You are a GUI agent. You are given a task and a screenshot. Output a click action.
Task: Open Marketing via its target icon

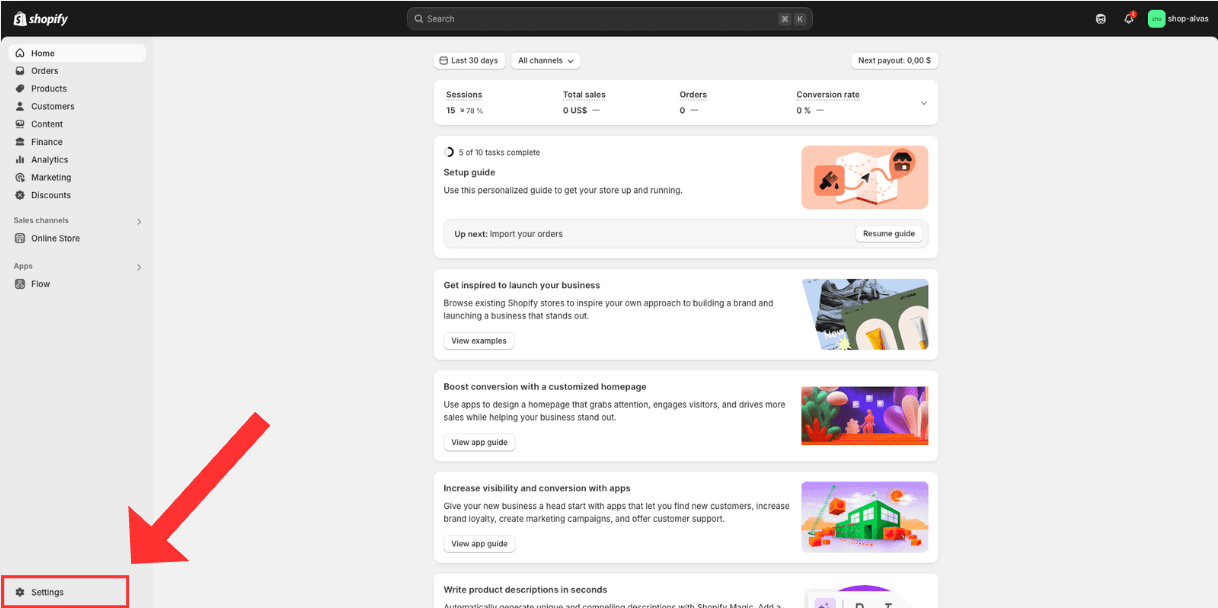coord(20,177)
